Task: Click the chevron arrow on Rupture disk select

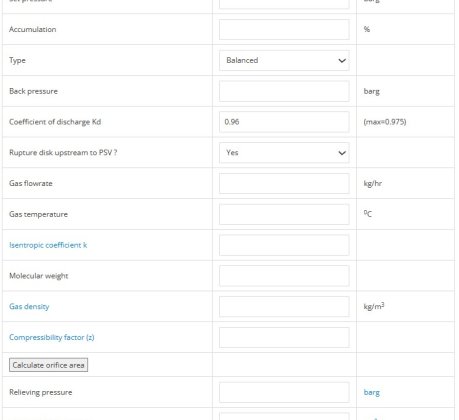Action: [342, 153]
